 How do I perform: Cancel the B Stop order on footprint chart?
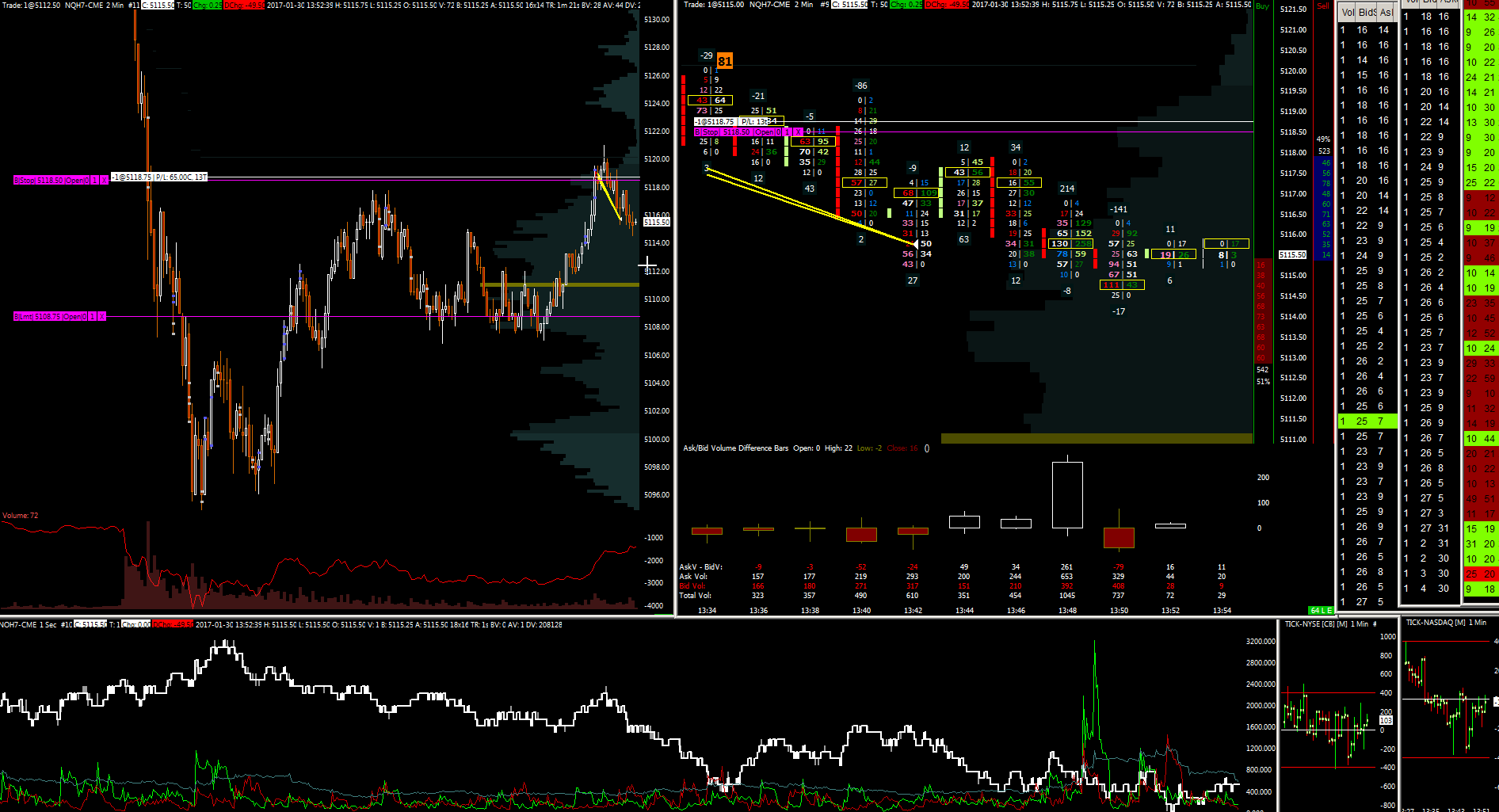(799, 132)
